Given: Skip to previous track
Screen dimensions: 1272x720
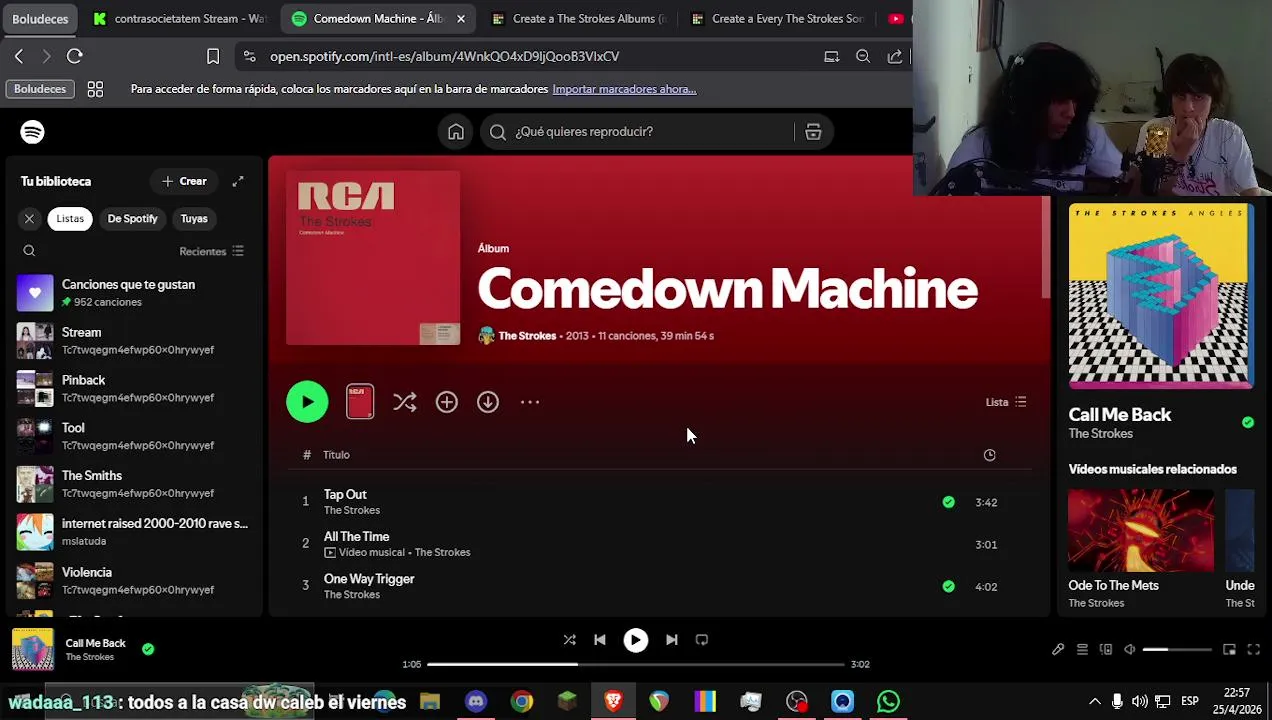Looking at the screenshot, I should (599, 640).
